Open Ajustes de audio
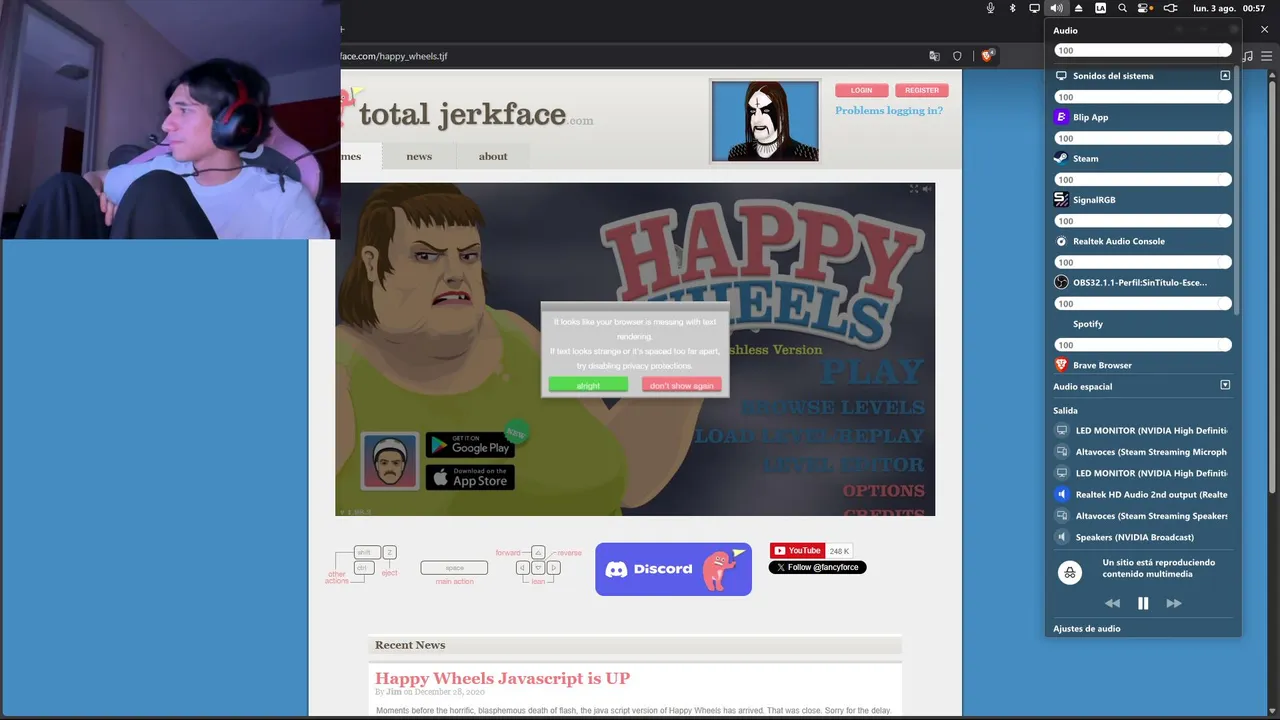Image resolution: width=1280 pixels, height=720 pixels. (1087, 629)
